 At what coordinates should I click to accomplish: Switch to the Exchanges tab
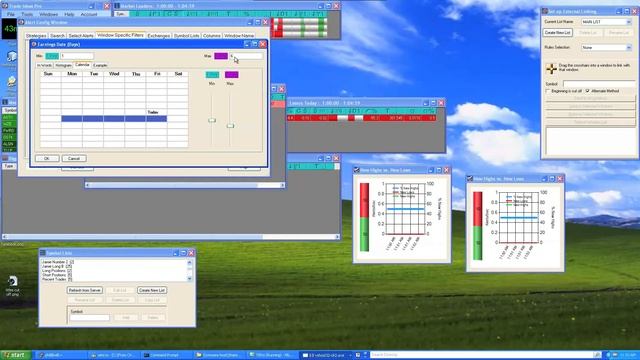[159, 36]
